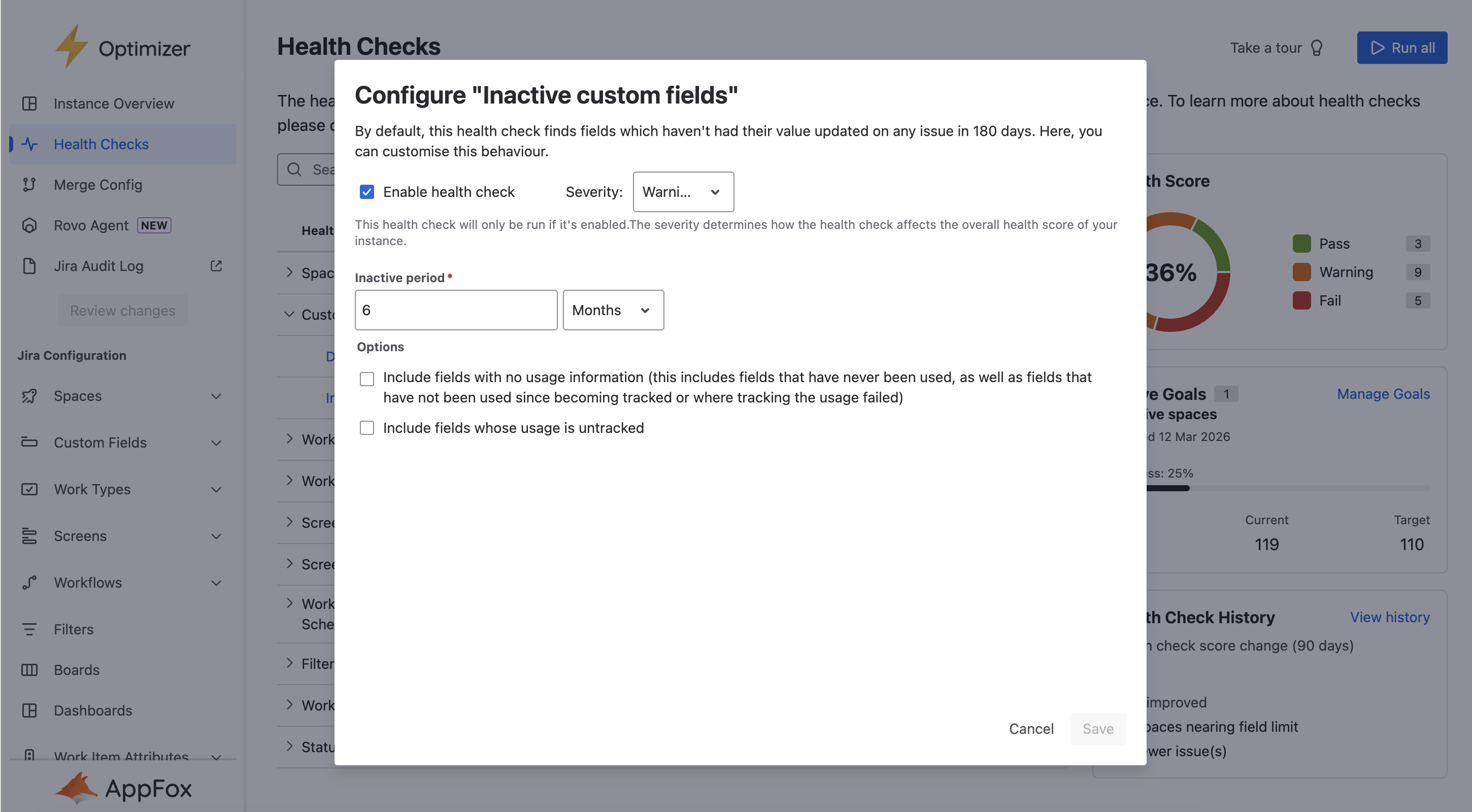
Task: Click the Rovo Agent hexagon icon
Action: coord(29,225)
